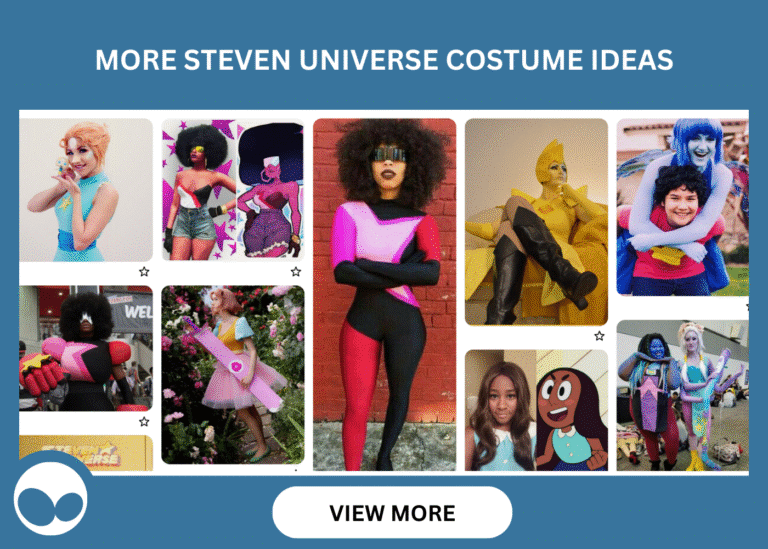Click the More Steven Universe Costume Ideas heading
768x549 pixels.
[x=384, y=60]
